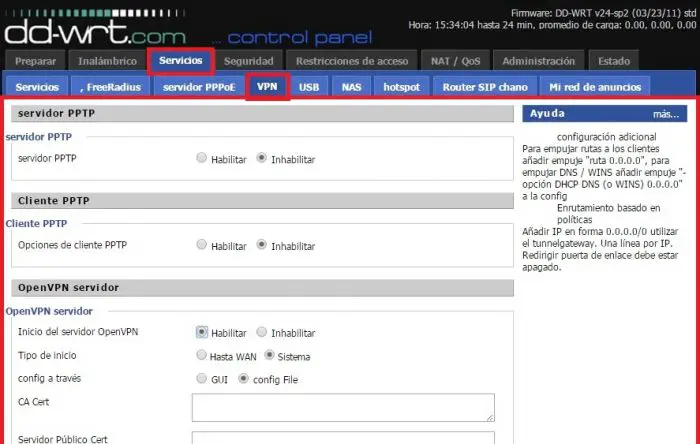This screenshot has width=700, height=444.
Task: Open the NAT / QoS tab
Action: [x=455, y=61]
